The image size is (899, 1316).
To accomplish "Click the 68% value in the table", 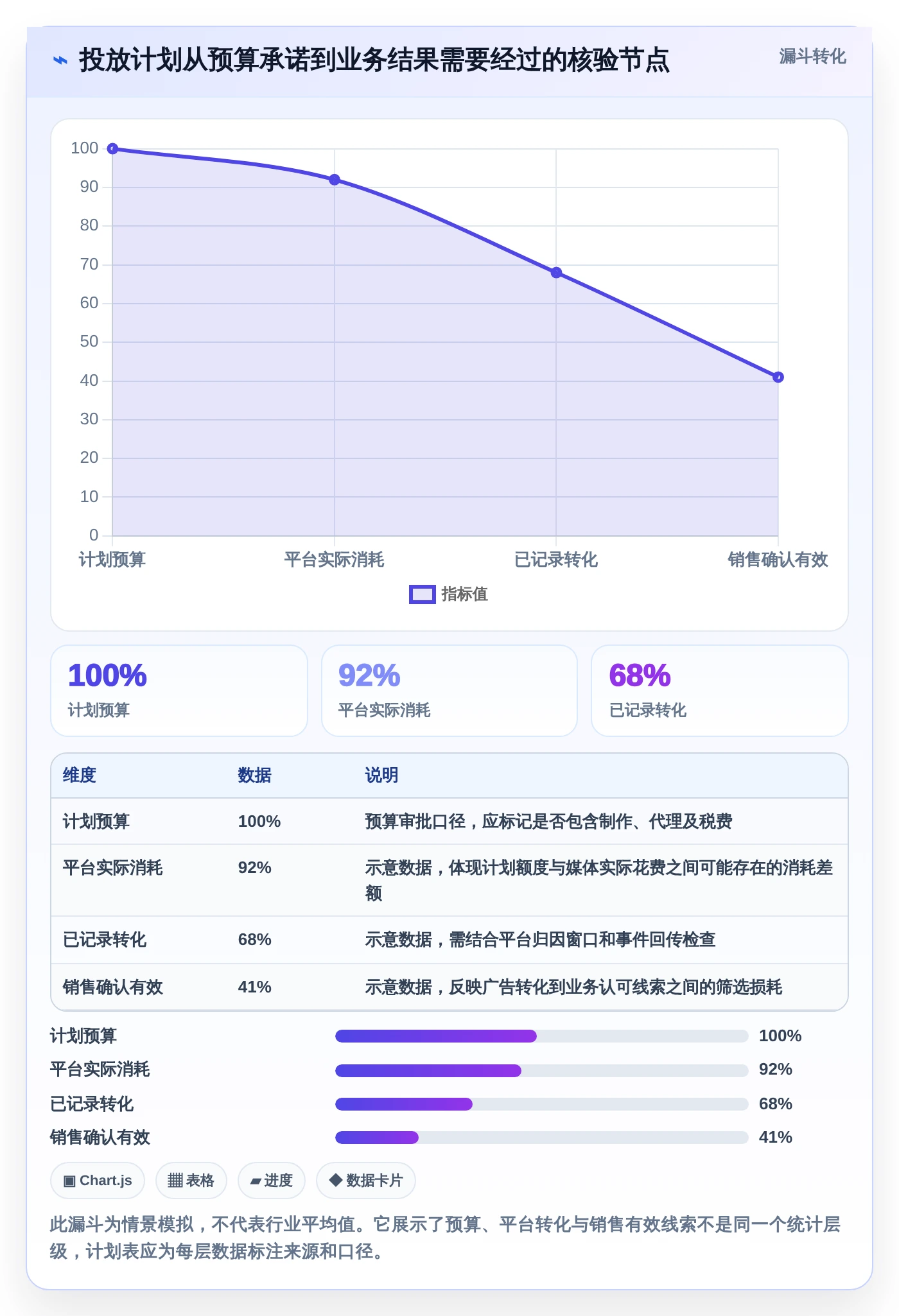I will [x=255, y=940].
